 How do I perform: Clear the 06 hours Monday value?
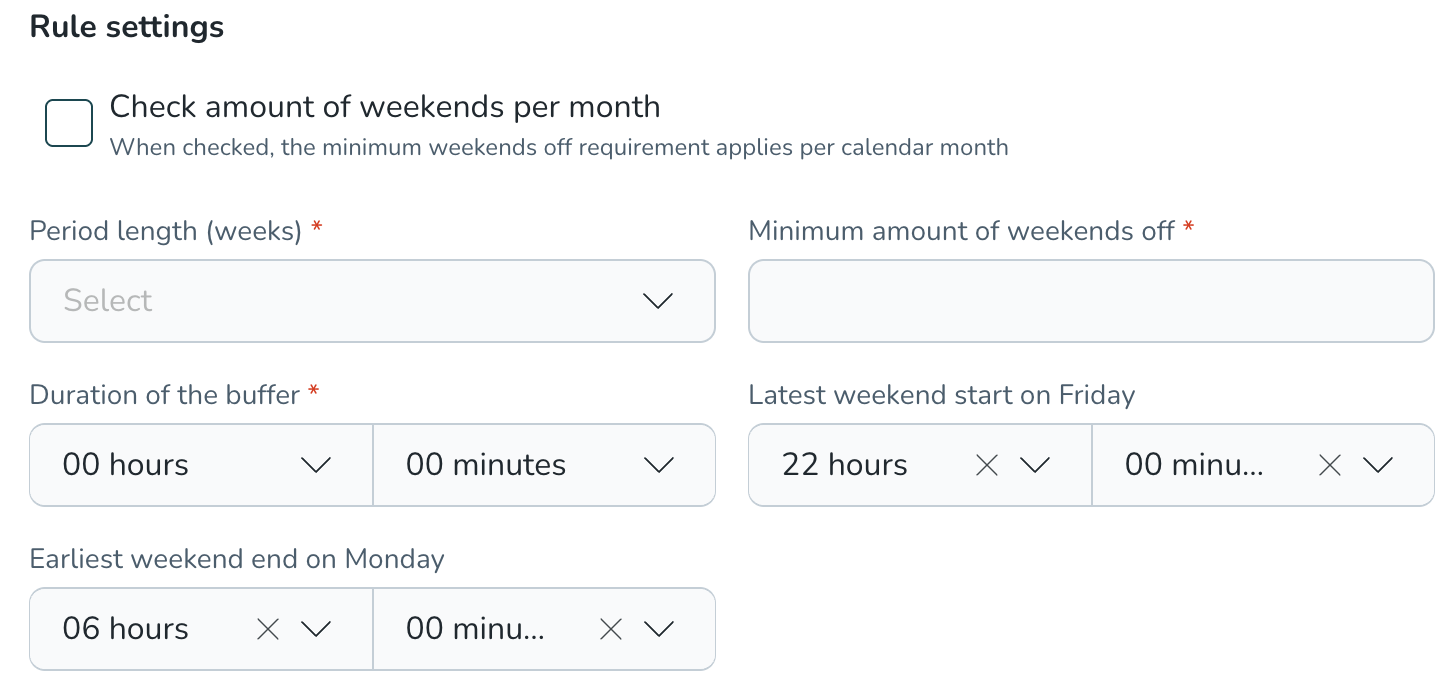point(268,629)
